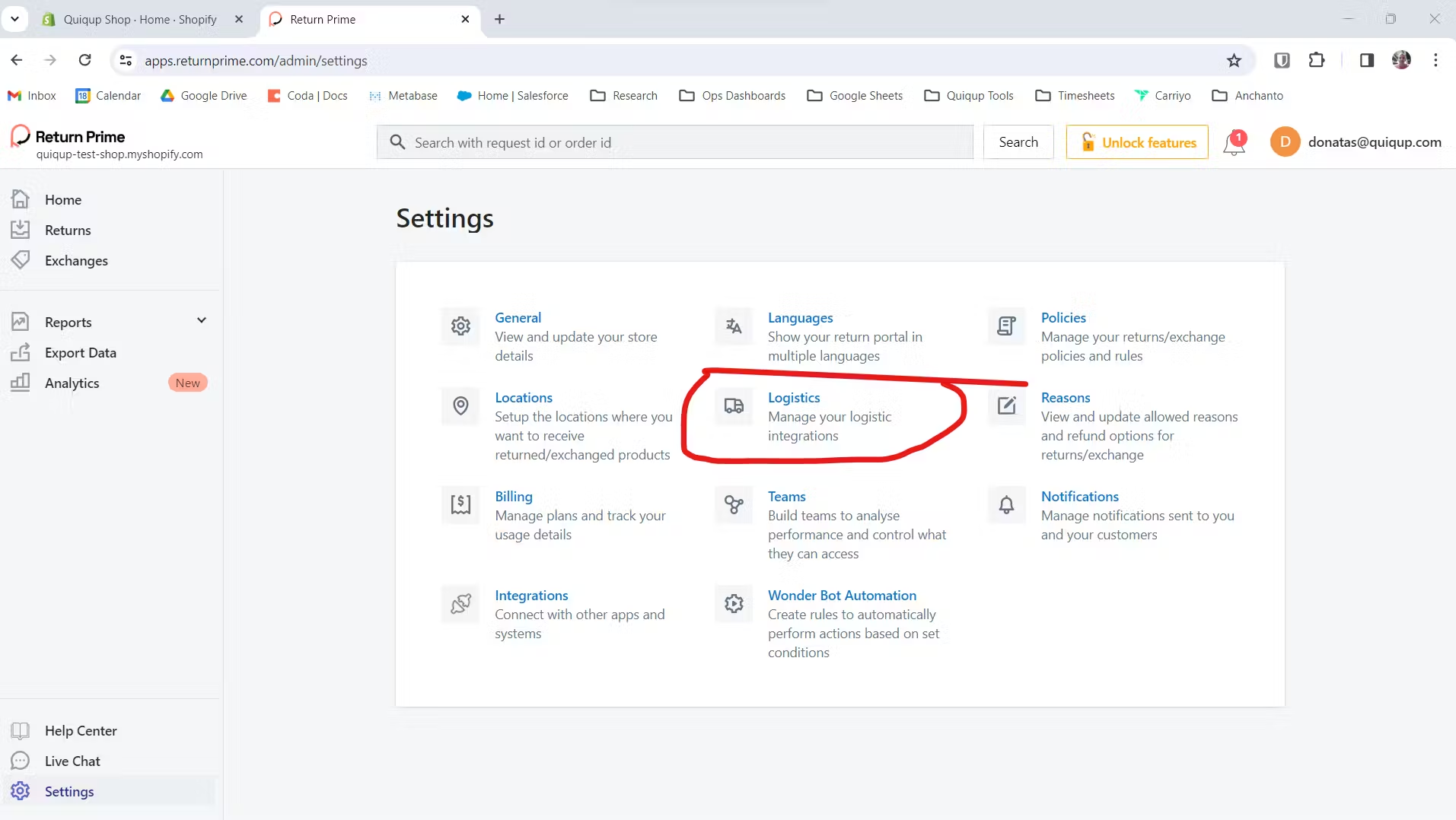Click the Home sidebar icon
The height and width of the screenshot is (820, 1456).
(21, 199)
